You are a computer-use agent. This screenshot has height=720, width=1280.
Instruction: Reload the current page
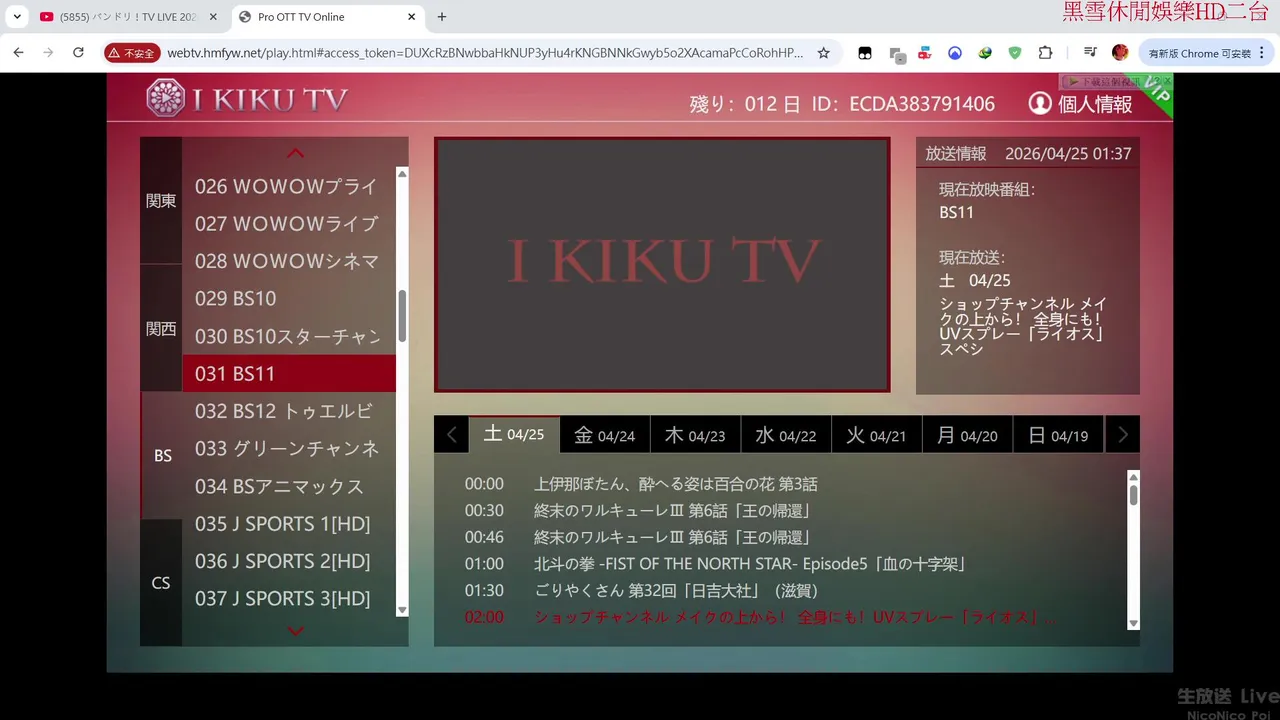pyautogui.click(x=78, y=53)
